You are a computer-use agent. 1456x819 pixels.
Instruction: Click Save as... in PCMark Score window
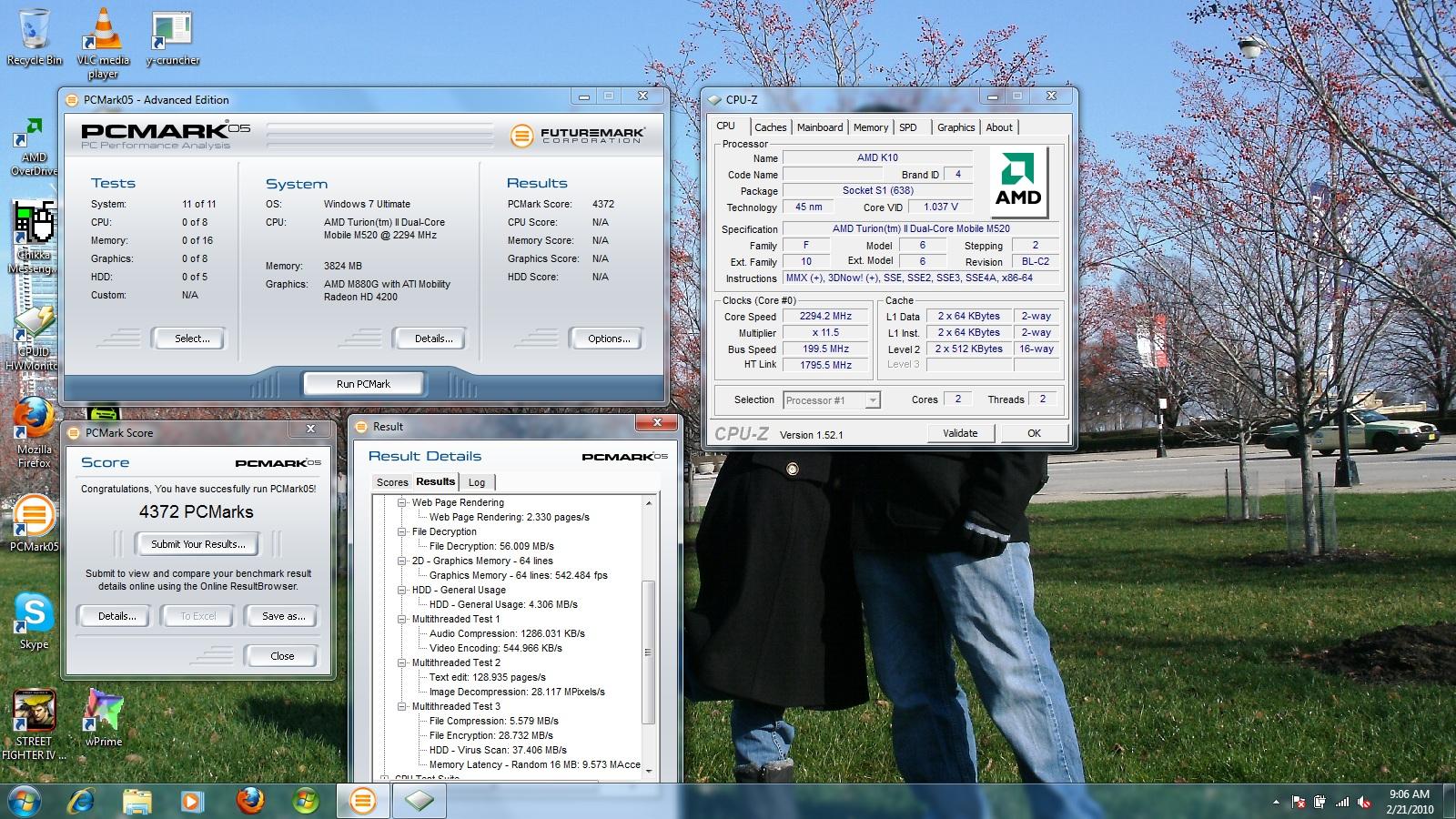(x=283, y=616)
